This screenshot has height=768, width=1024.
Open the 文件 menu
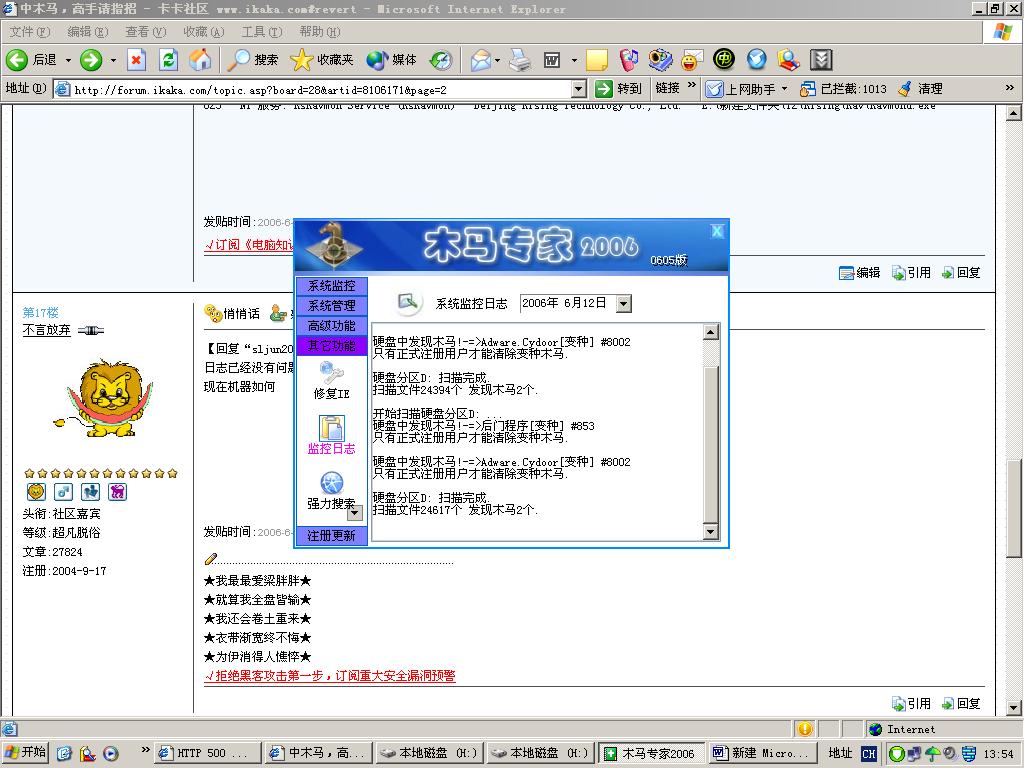(x=29, y=31)
